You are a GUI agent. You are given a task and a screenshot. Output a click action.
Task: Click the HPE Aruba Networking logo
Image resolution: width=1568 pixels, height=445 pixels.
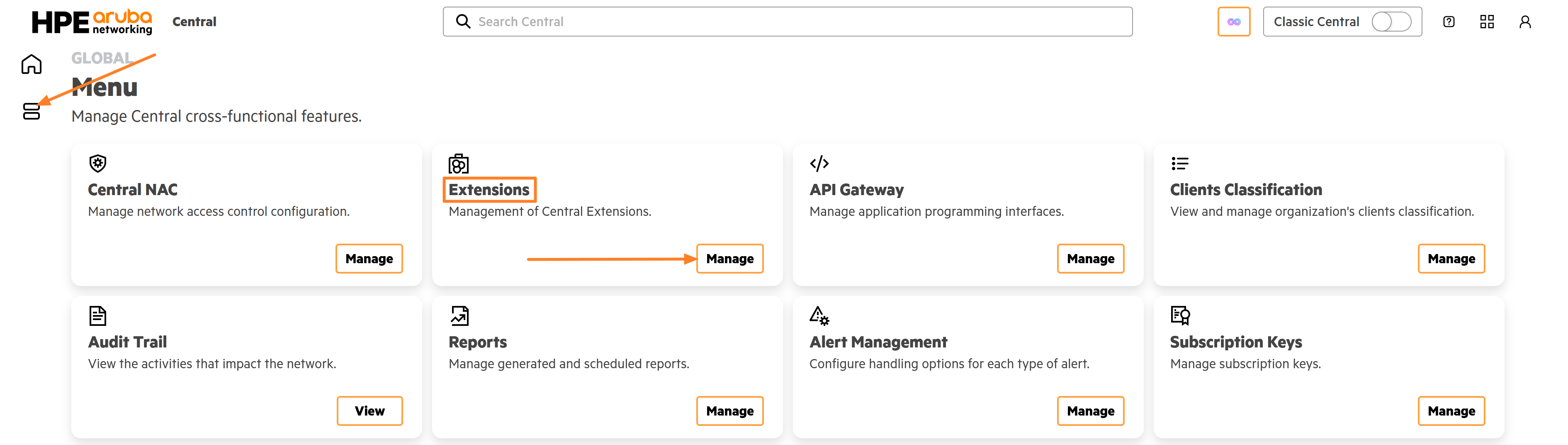point(92,22)
